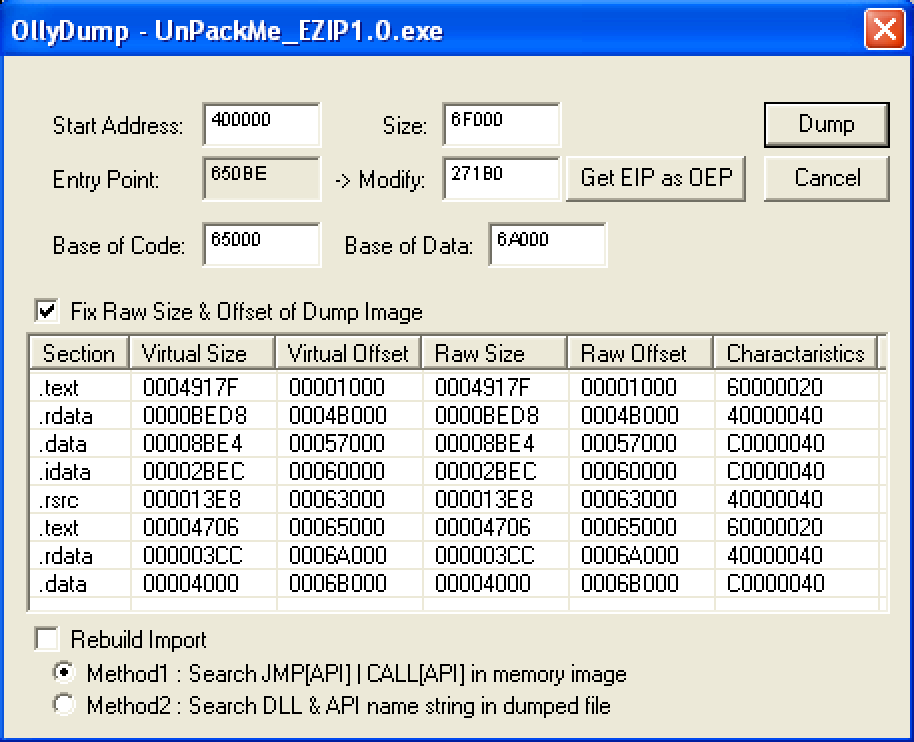This screenshot has width=914, height=742.
Task: Click the Virtual Offset column header
Action: [x=349, y=353]
